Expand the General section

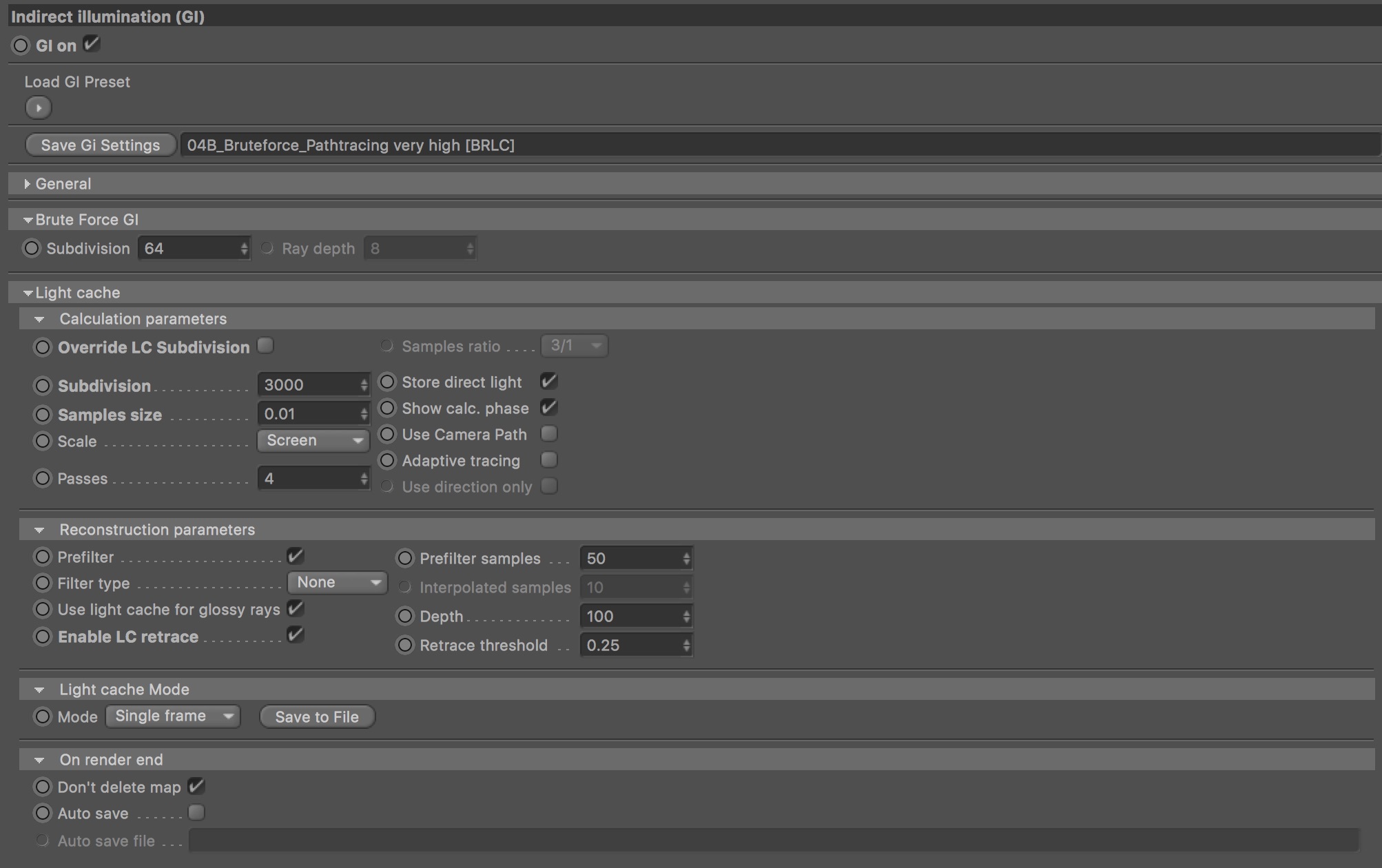[28, 184]
